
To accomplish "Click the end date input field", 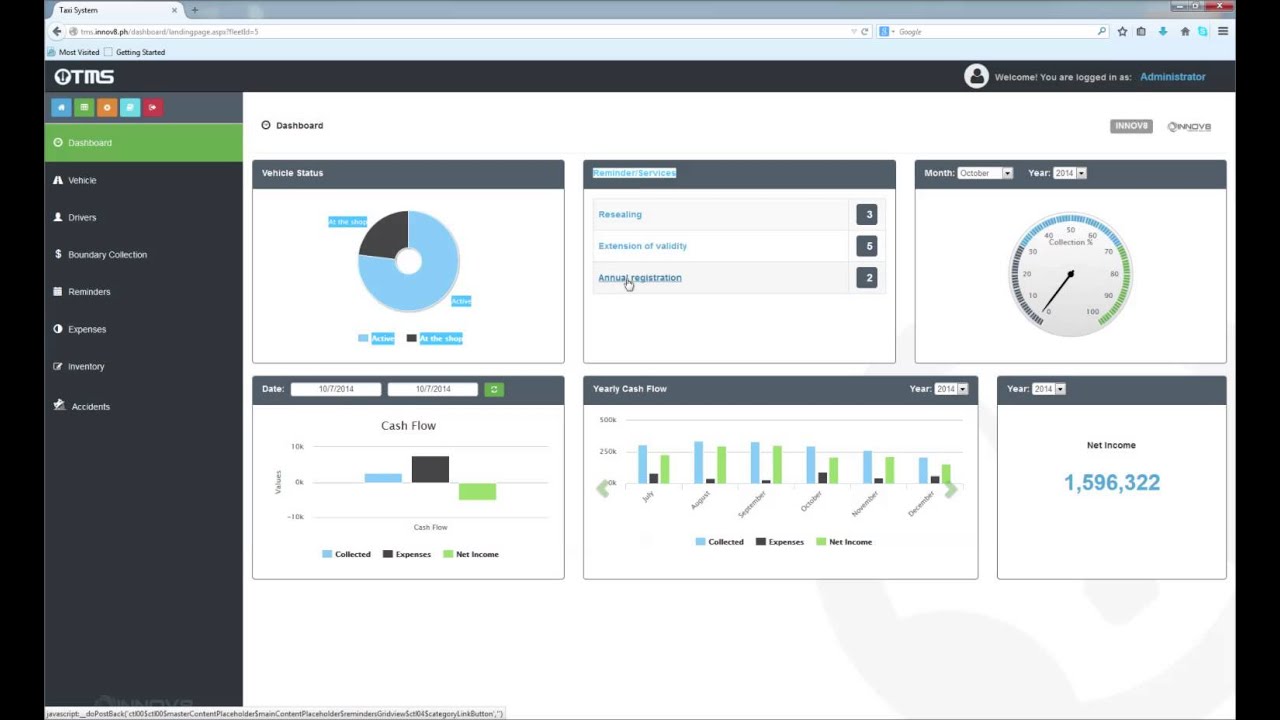I will [x=433, y=389].
